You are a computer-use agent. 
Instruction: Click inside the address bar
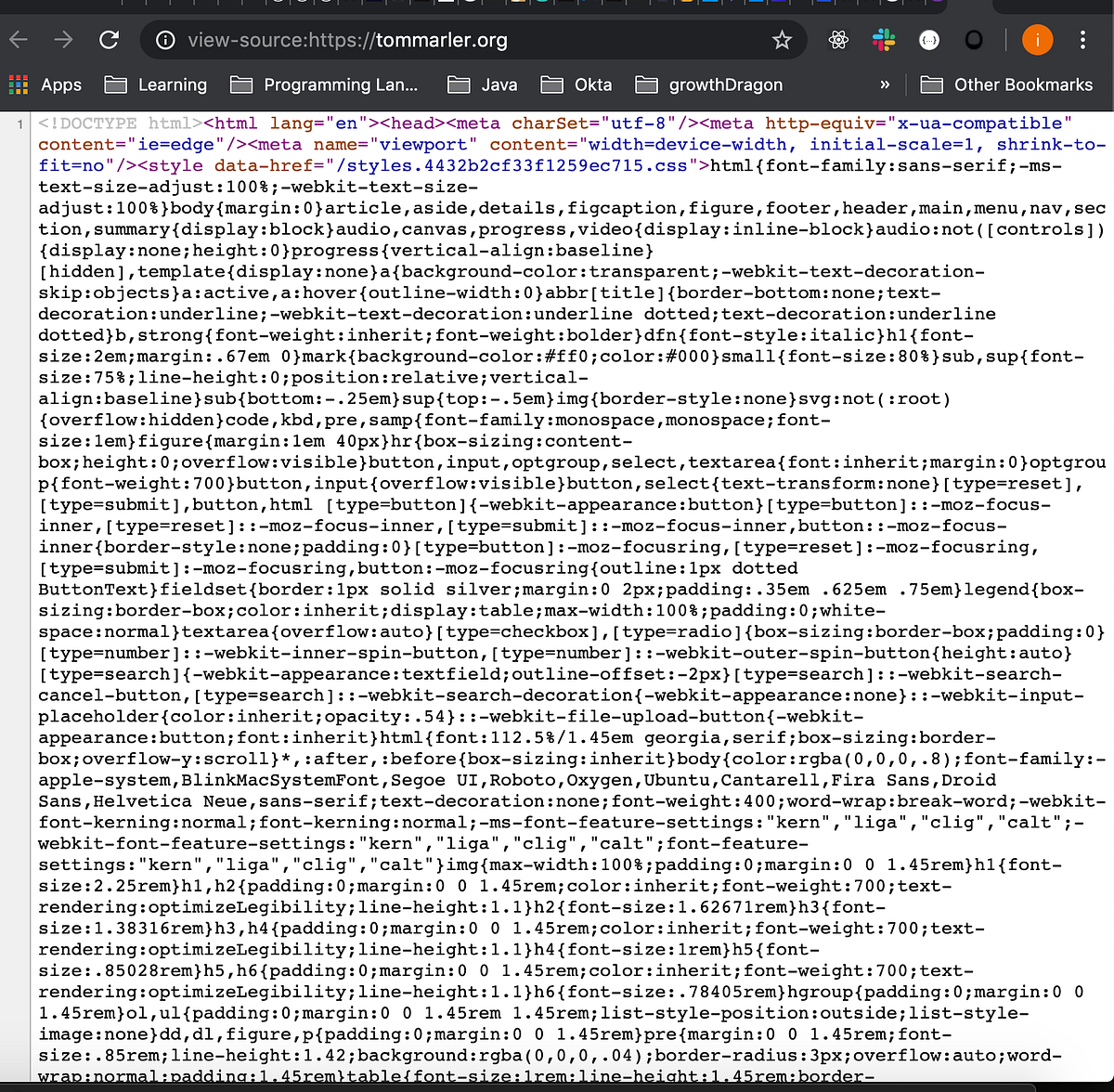(418, 40)
